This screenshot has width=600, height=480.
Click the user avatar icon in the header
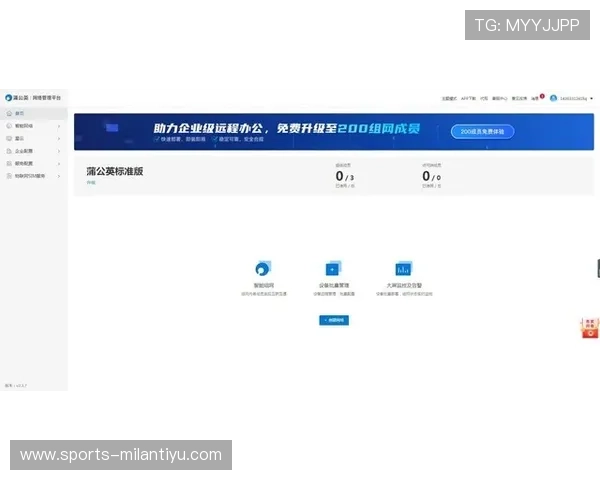tap(553, 98)
